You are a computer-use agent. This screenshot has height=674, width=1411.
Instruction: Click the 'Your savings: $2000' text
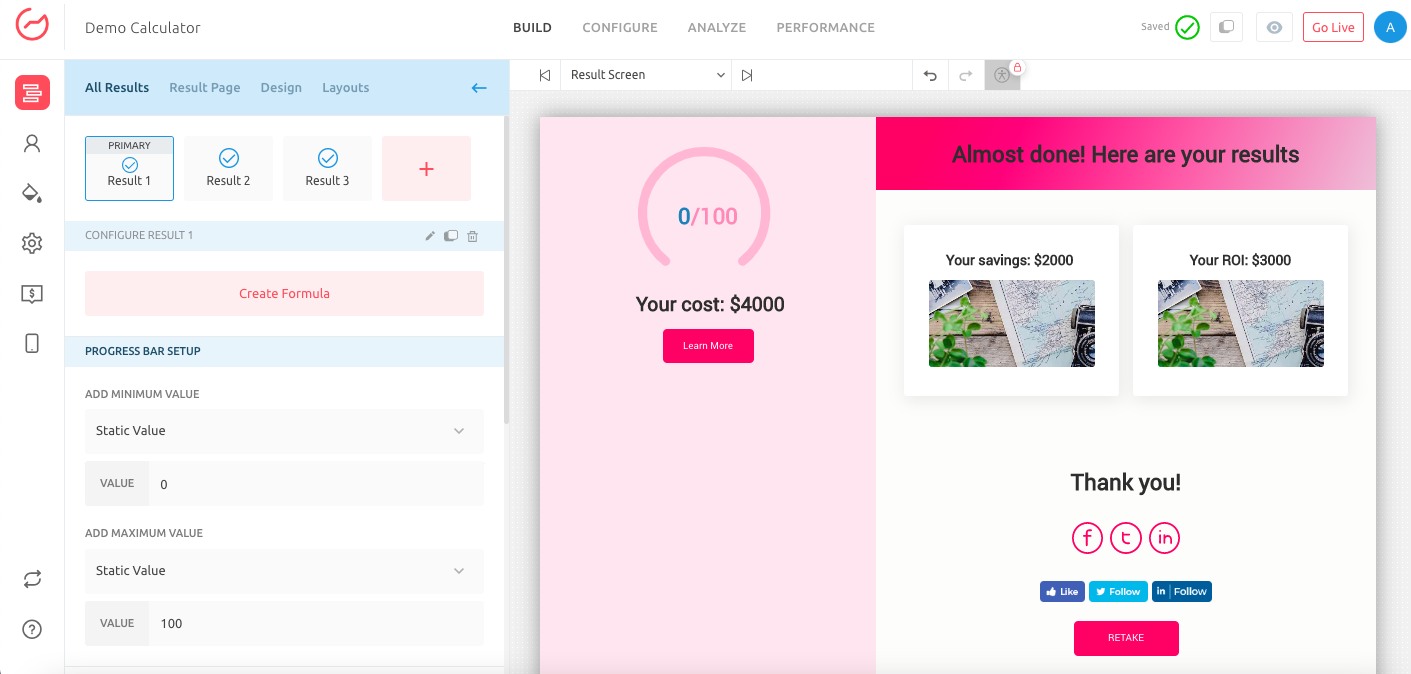1010,260
